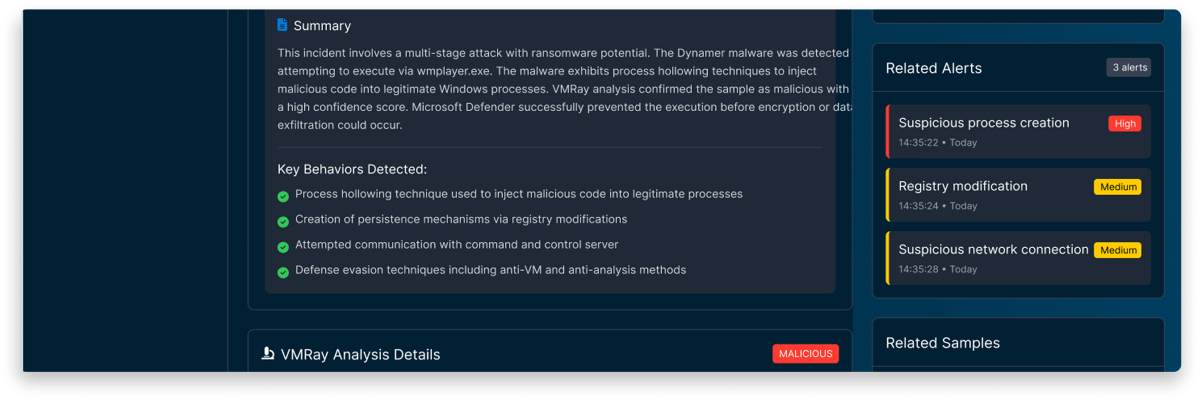1200x400 pixels.
Task: Click the green check beside Attempted communication
Action: 283,246
